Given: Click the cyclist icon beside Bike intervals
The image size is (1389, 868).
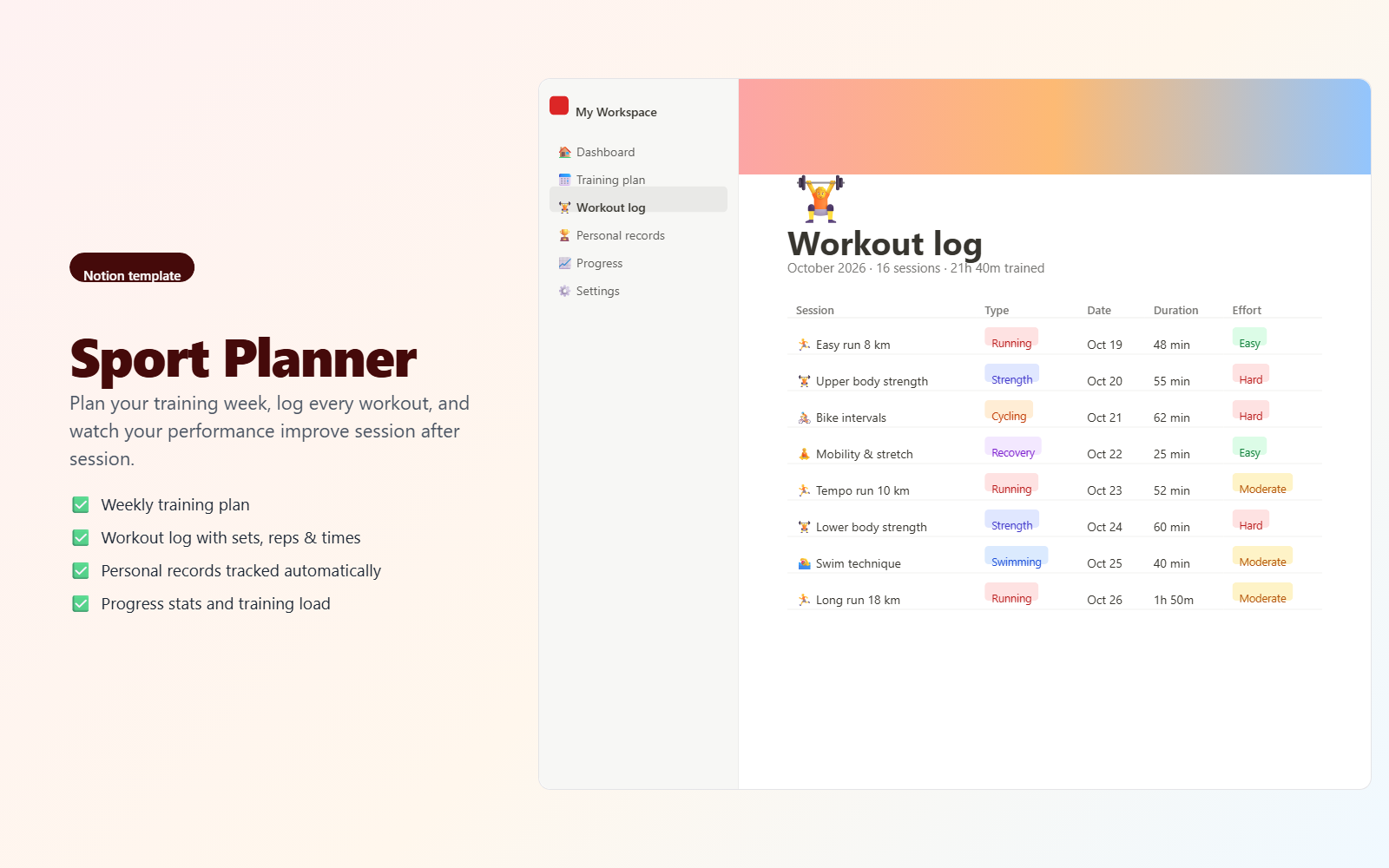Looking at the screenshot, I should point(804,418).
